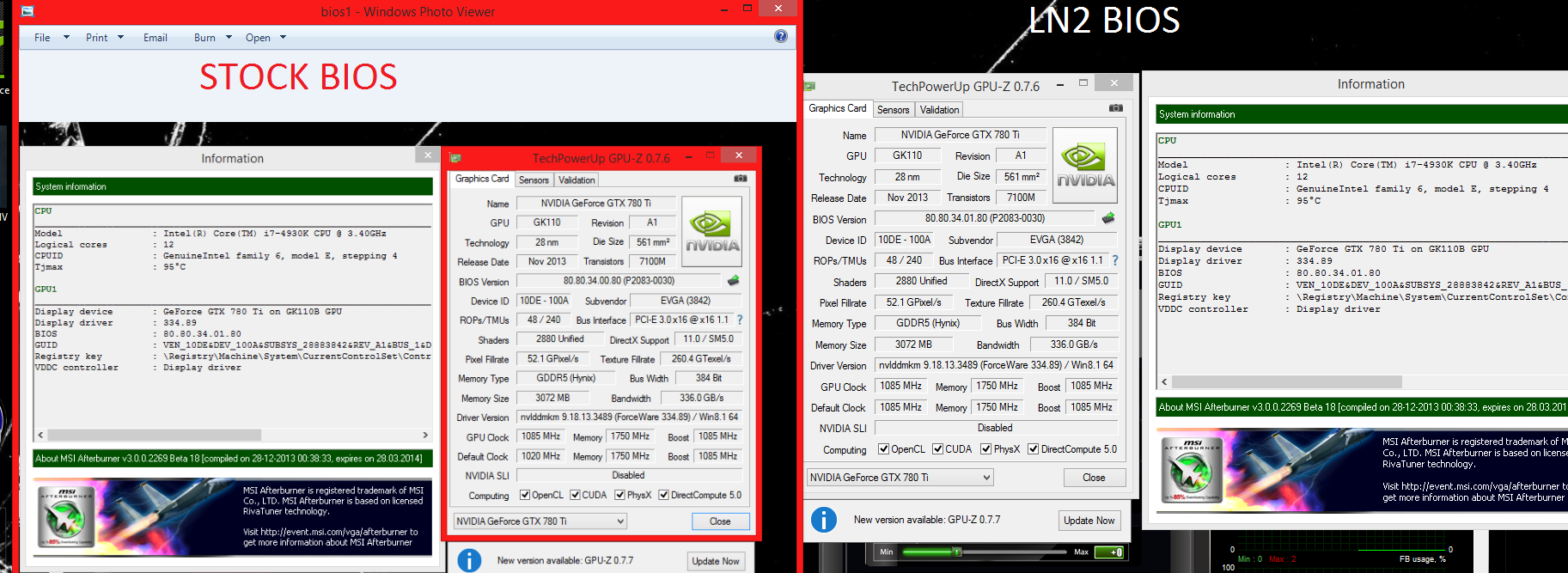This screenshot has height=573, width=1568.
Task: Click the camera screenshot icon in right GPU-Z window
Action: pyautogui.click(x=1115, y=108)
